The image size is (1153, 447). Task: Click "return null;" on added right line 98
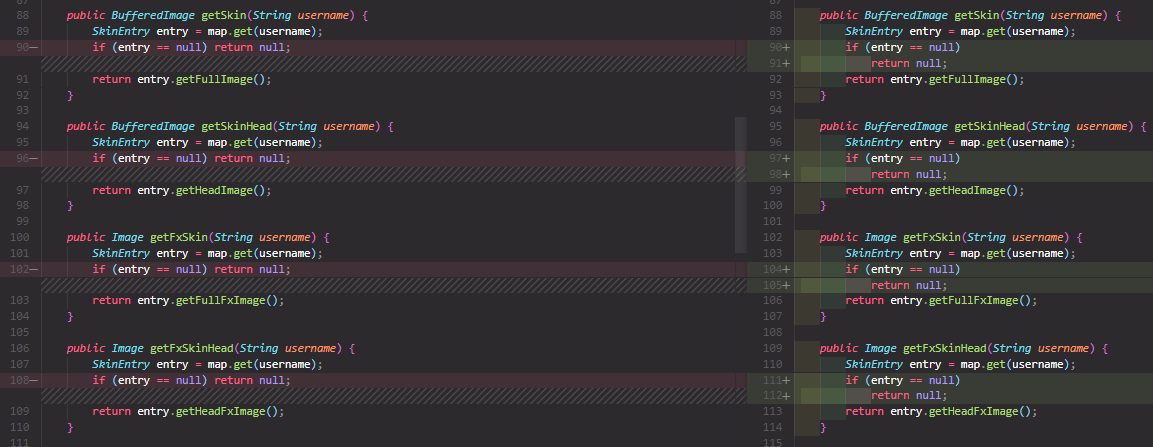point(909,174)
